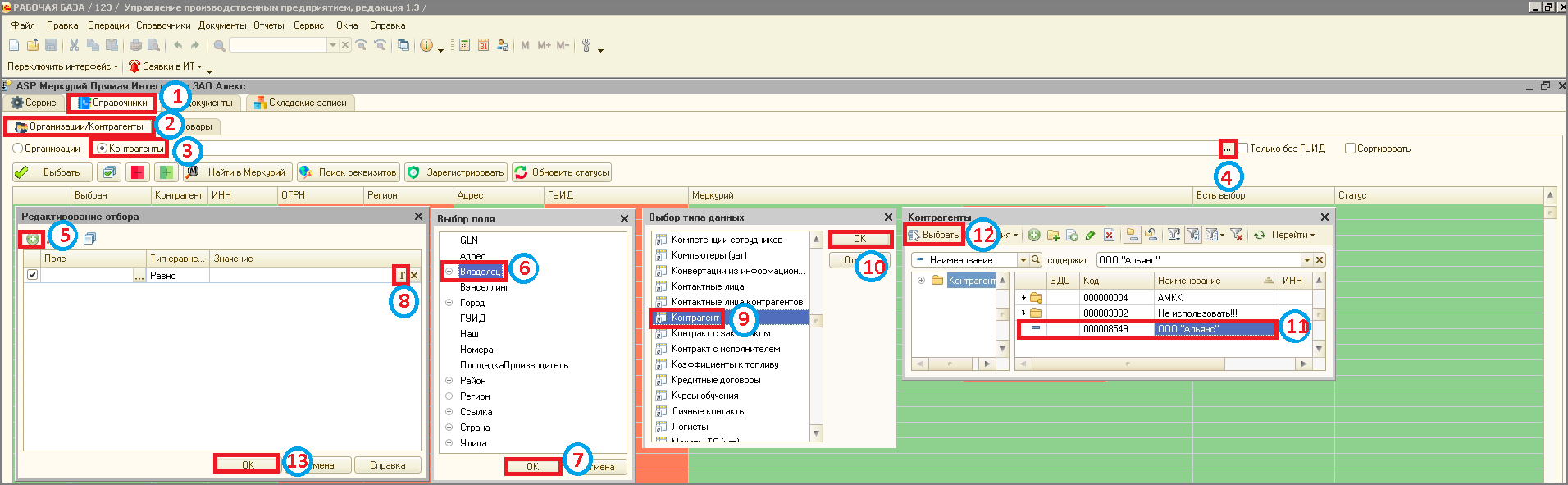This screenshot has height=485, width=1568.
Task: Click the copy filter icon in Редактирование отбора
Action: point(89,239)
